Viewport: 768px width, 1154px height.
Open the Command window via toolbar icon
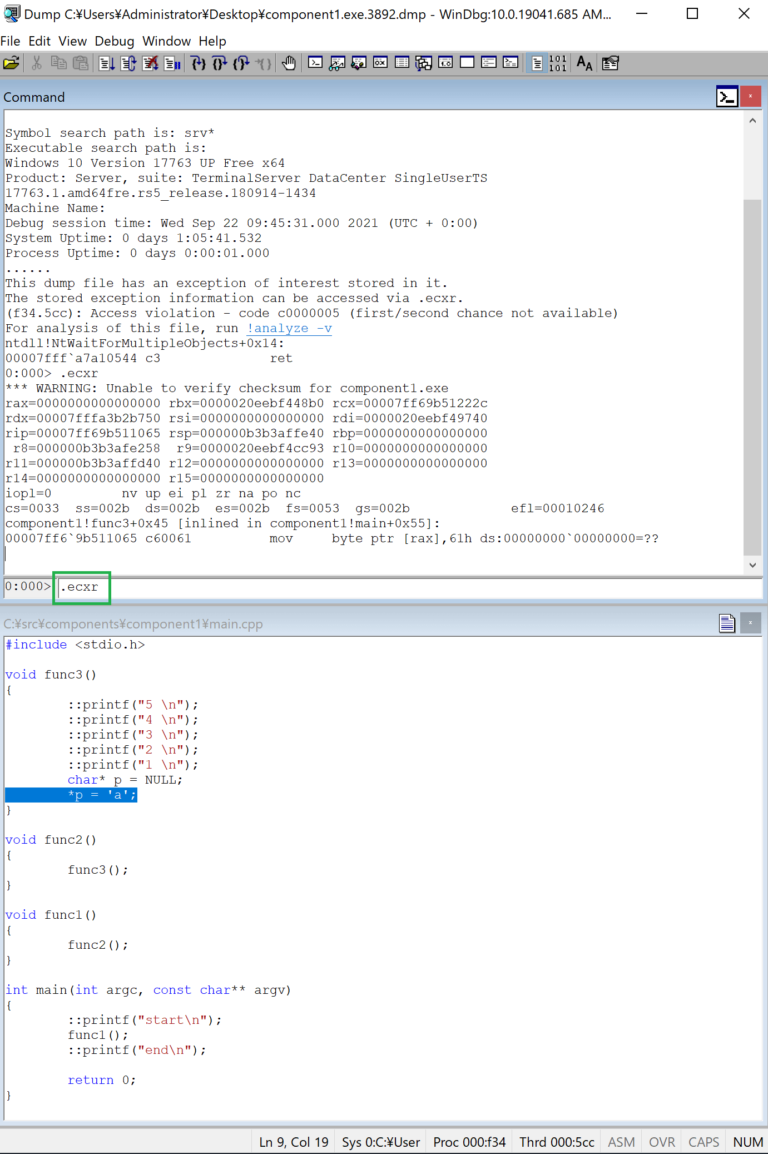point(315,63)
